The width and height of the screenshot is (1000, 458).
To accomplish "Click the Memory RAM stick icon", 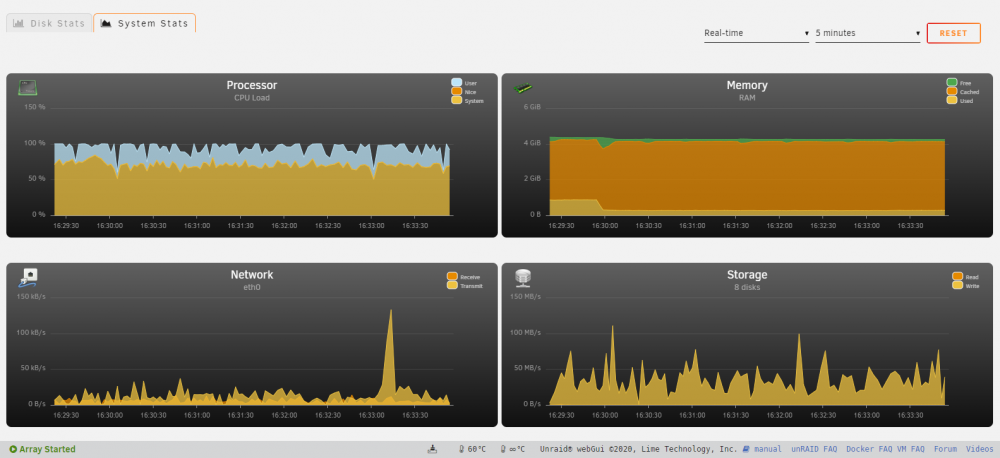I will point(524,89).
